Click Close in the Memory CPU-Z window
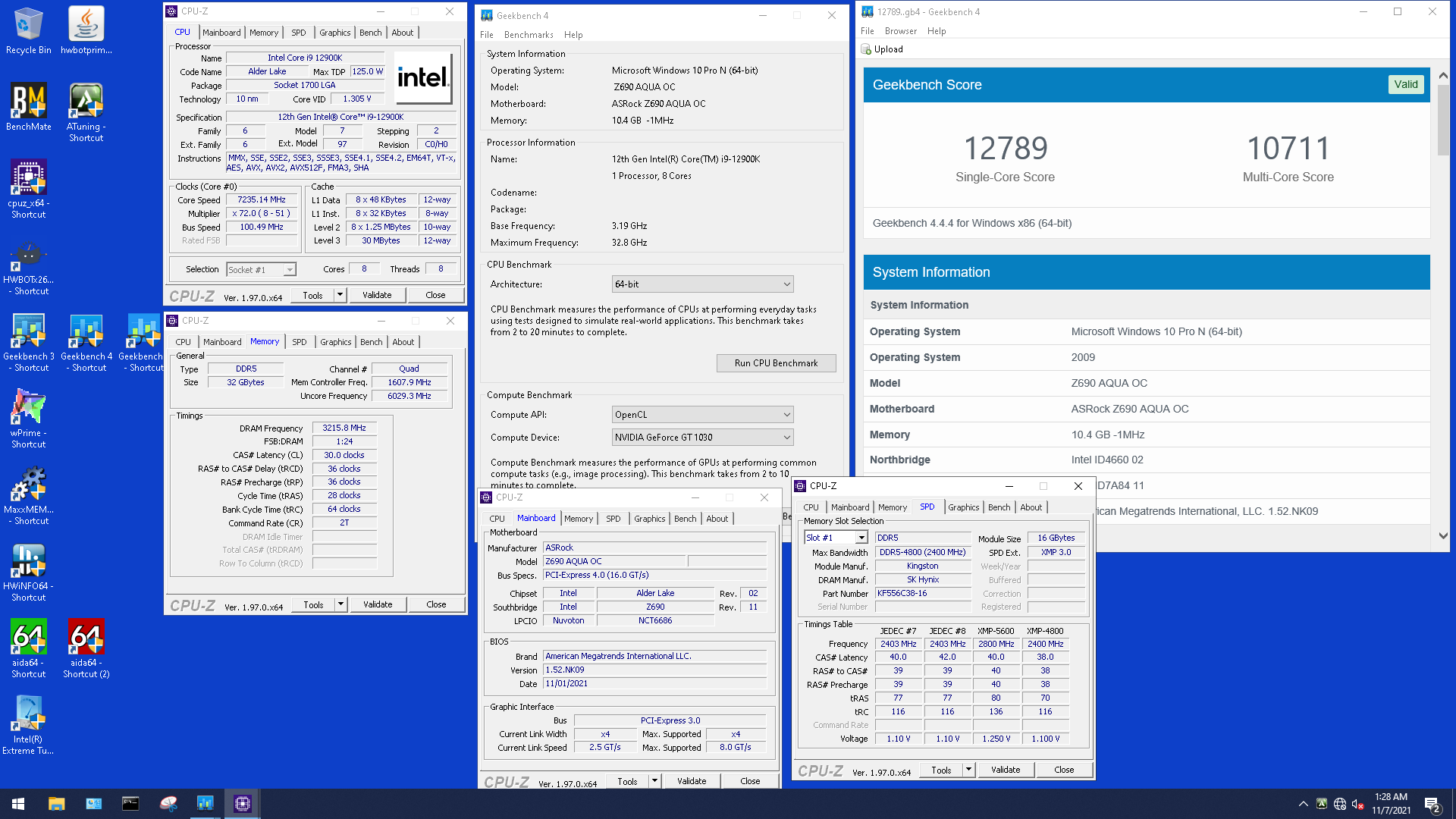1456x819 pixels. coord(436,604)
